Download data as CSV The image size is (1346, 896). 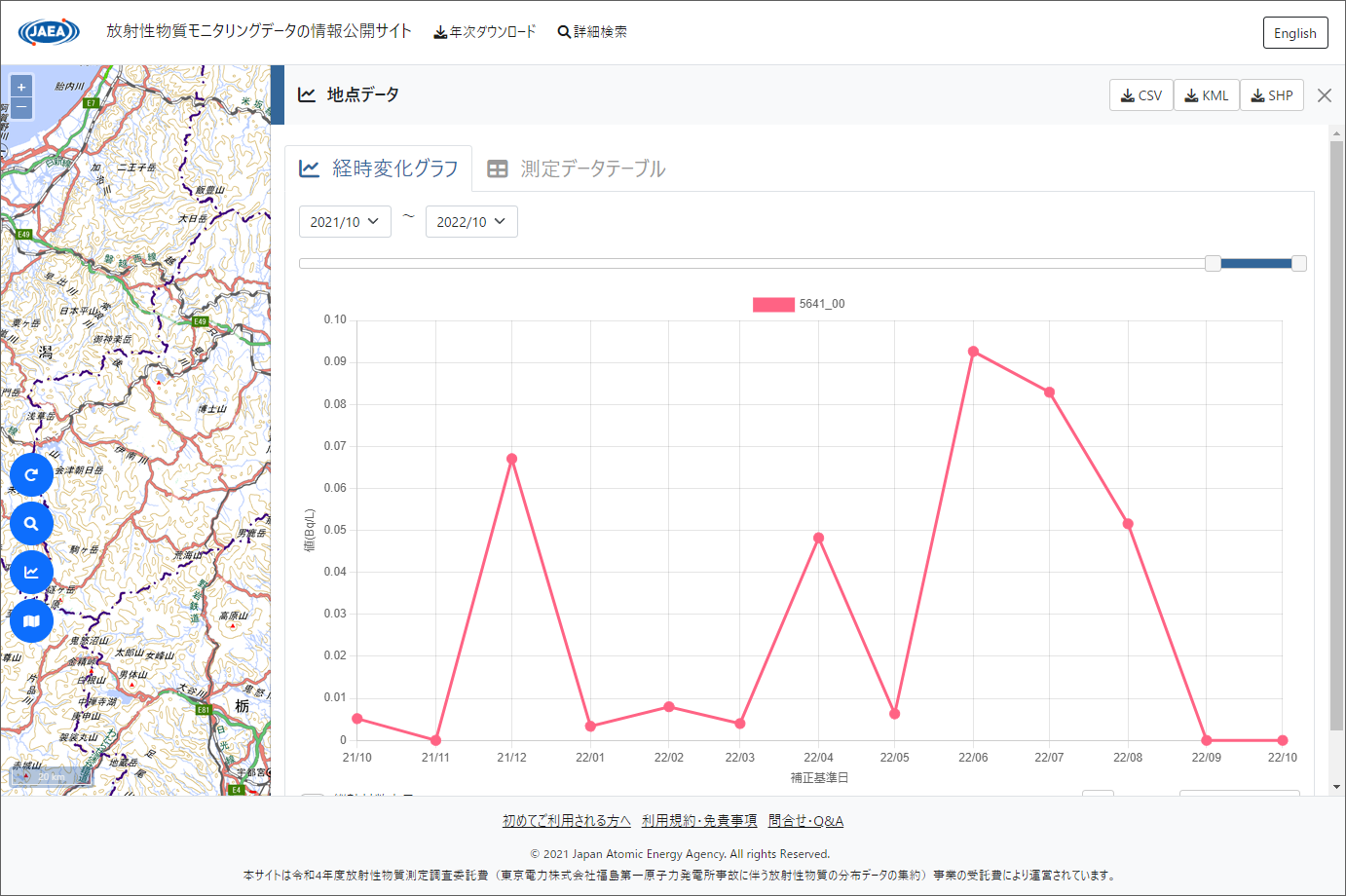click(x=1140, y=95)
